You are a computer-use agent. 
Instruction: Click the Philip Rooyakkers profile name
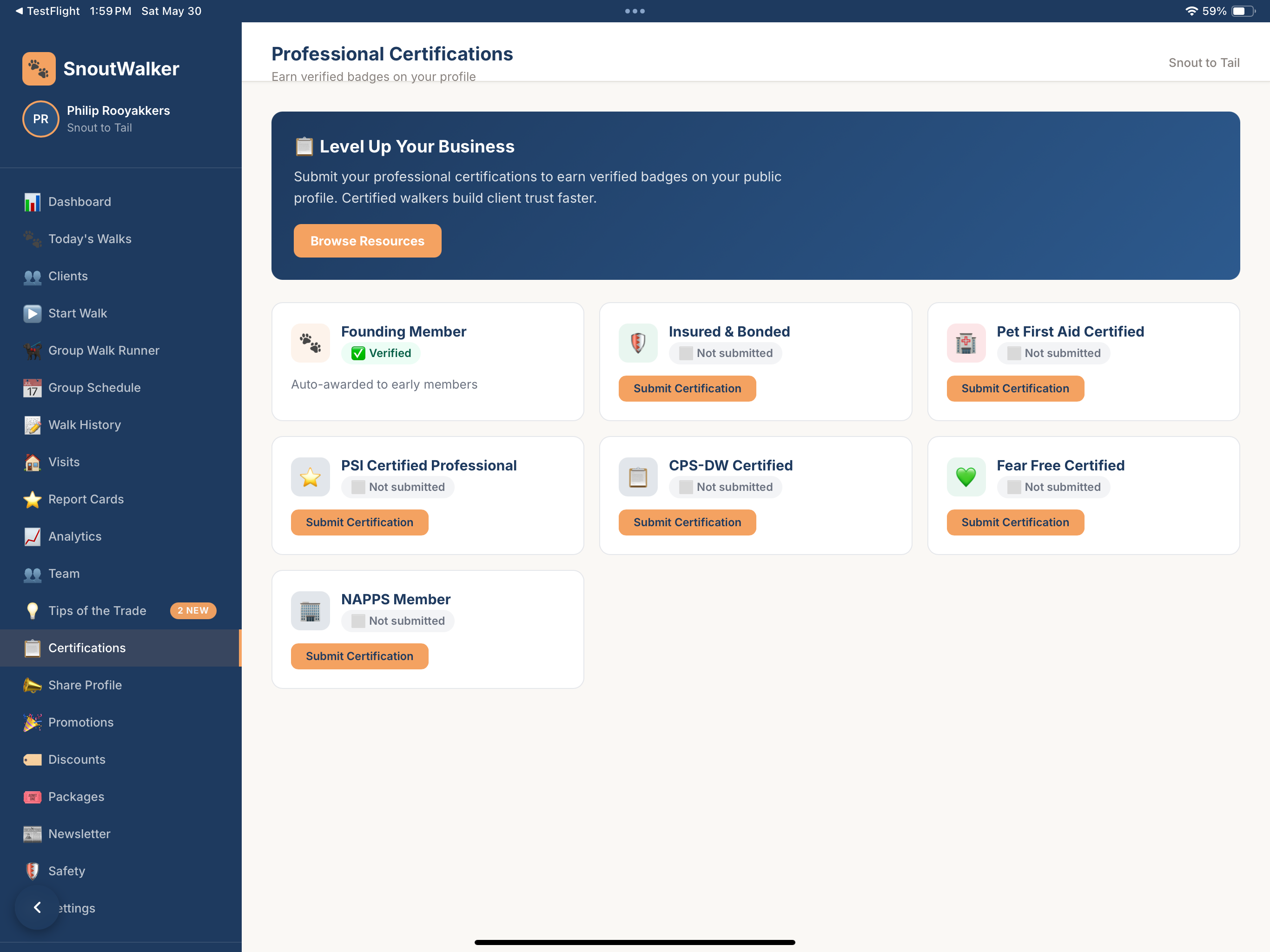coord(118,111)
